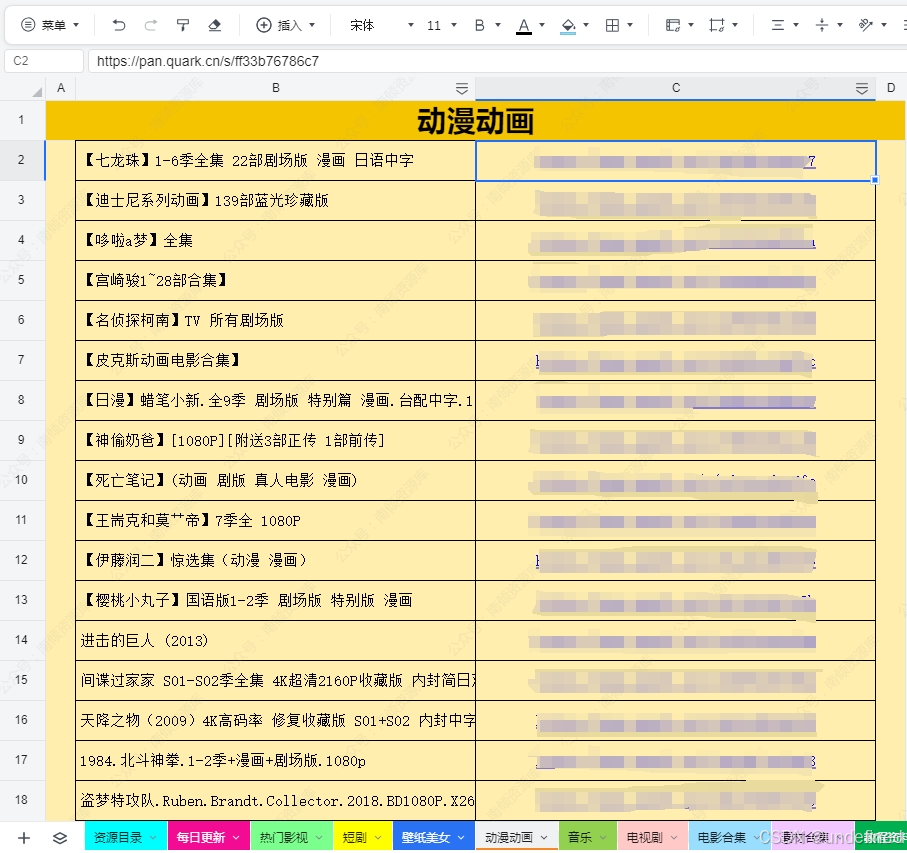Image resolution: width=907 pixels, height=853 pixels.
Task: Apply the cell fill color bucket
Action: [568, 25]
